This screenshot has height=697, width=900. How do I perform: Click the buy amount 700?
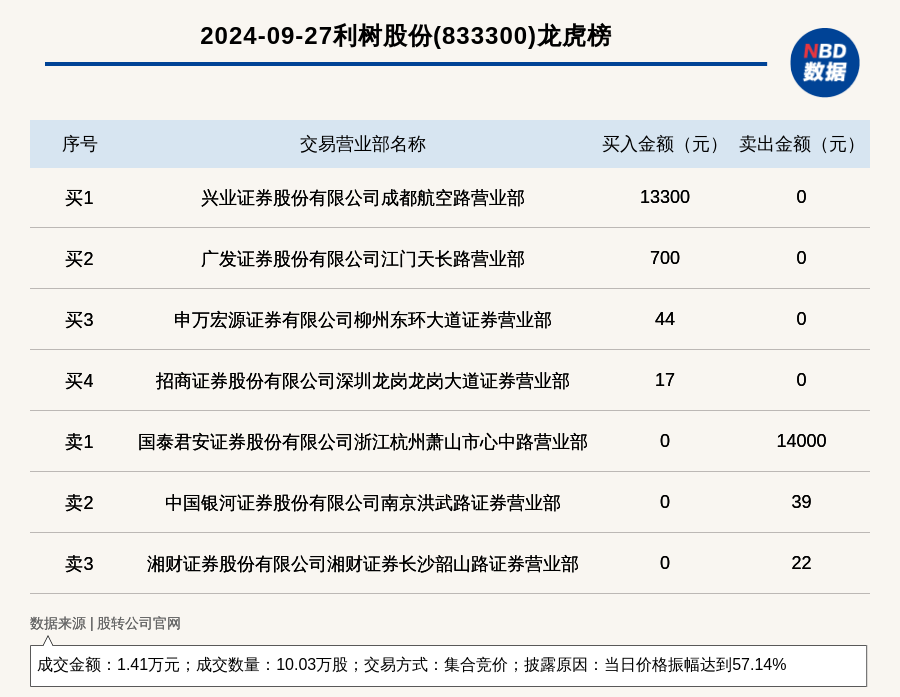pyautogui.click(x=665, y=258)
